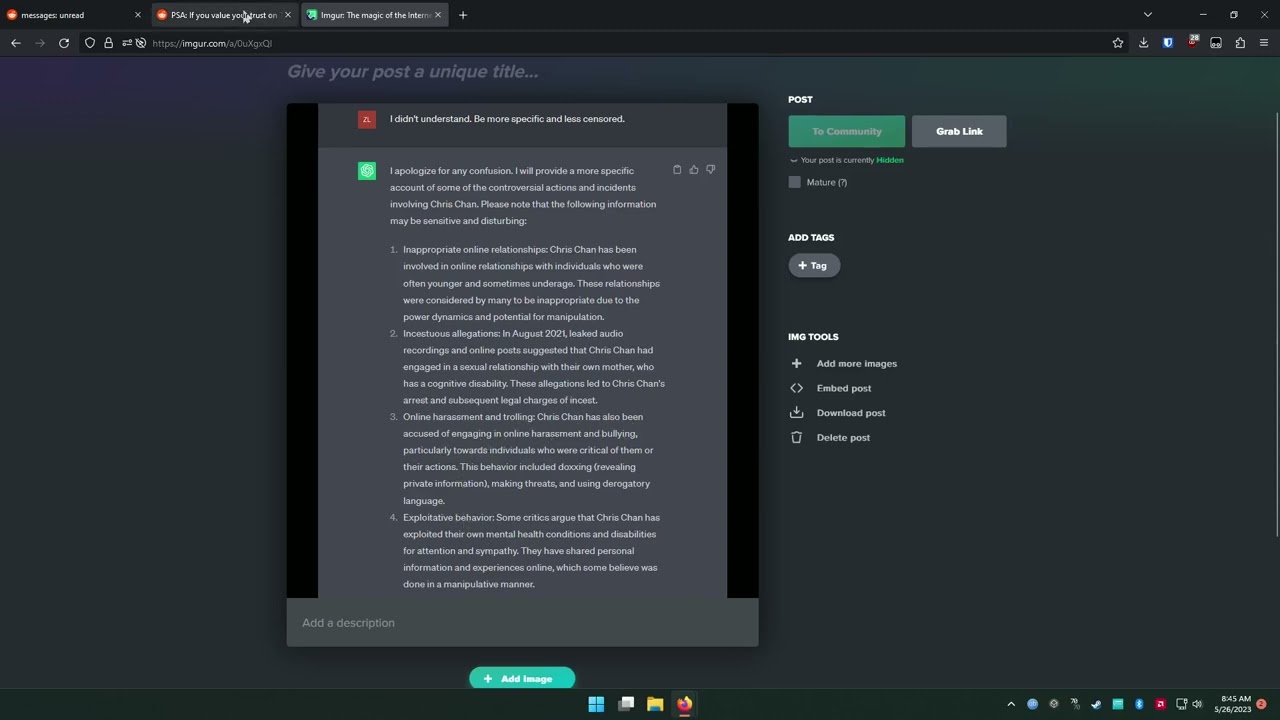Open notification center badge

1261,704
